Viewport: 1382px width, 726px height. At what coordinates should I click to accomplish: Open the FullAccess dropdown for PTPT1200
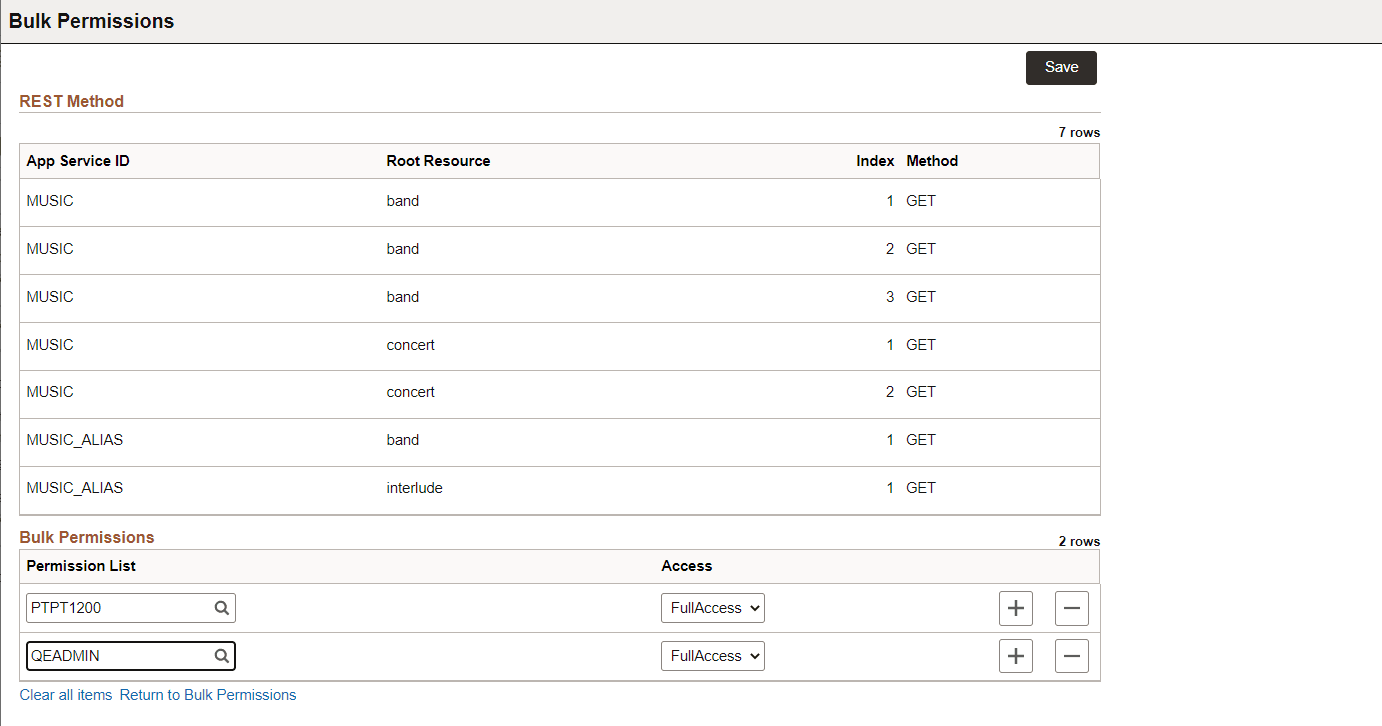(x=712, y=607)
